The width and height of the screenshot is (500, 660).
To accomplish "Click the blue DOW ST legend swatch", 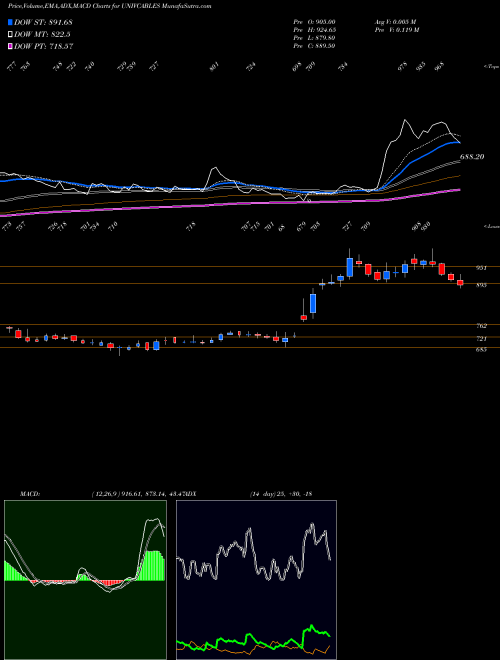I will (11, 22).
